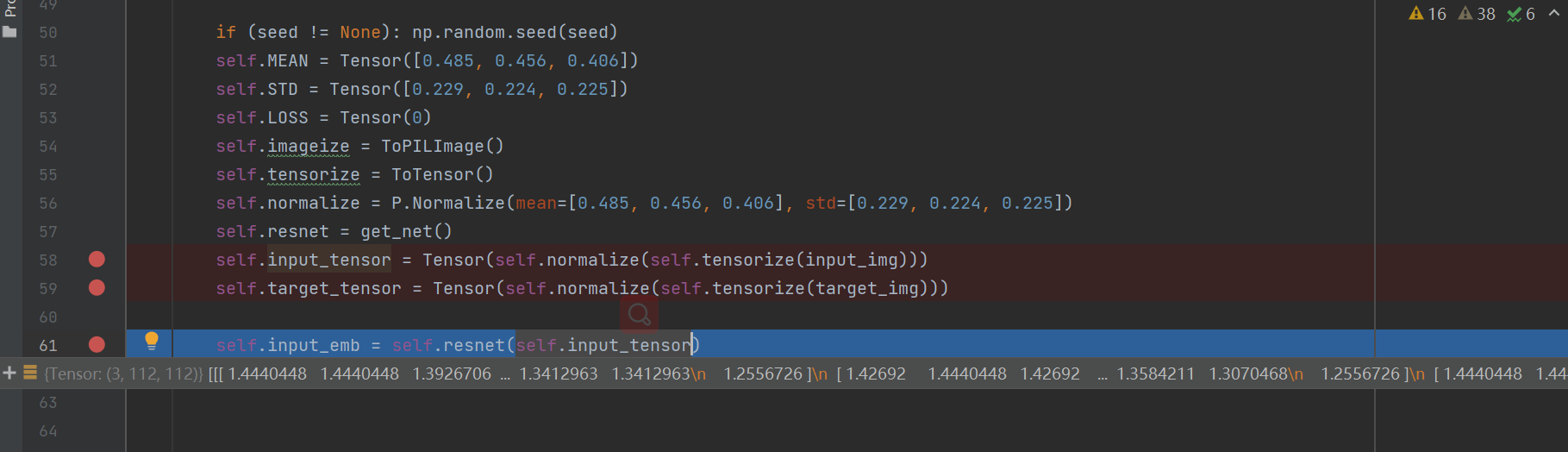Click the Tensor (3, 112, 112) debug value
The width and height of the screenshot is (1568, 452).
124,374
